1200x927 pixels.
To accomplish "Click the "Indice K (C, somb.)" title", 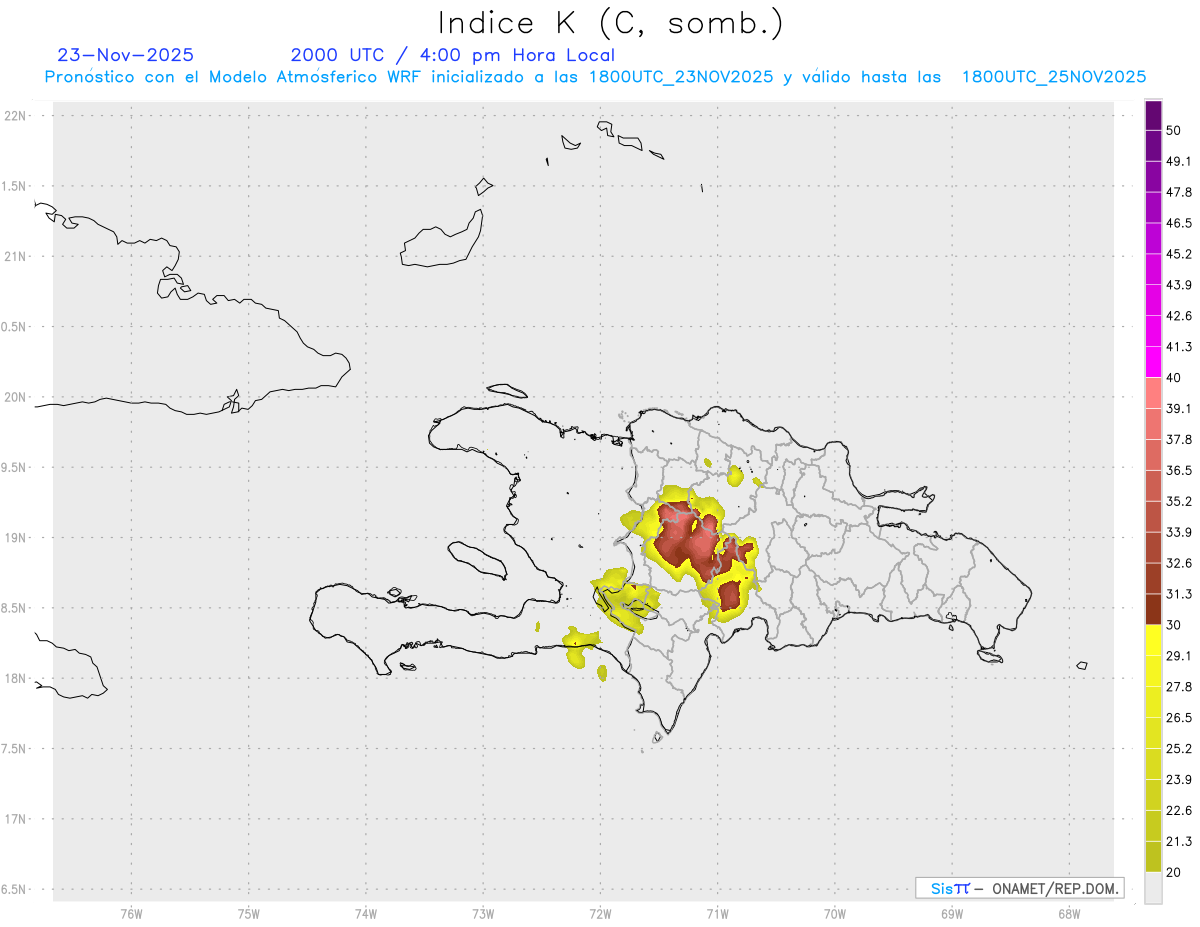I will pyautogui.click(x=611, y=22).
